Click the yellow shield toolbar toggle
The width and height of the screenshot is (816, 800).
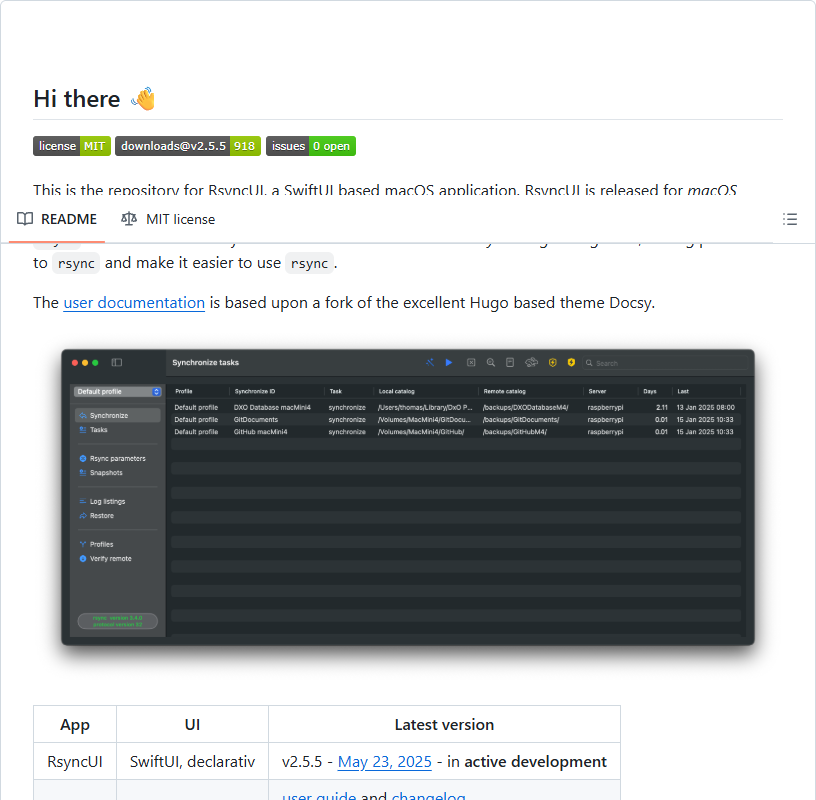[x=552, y=363]
